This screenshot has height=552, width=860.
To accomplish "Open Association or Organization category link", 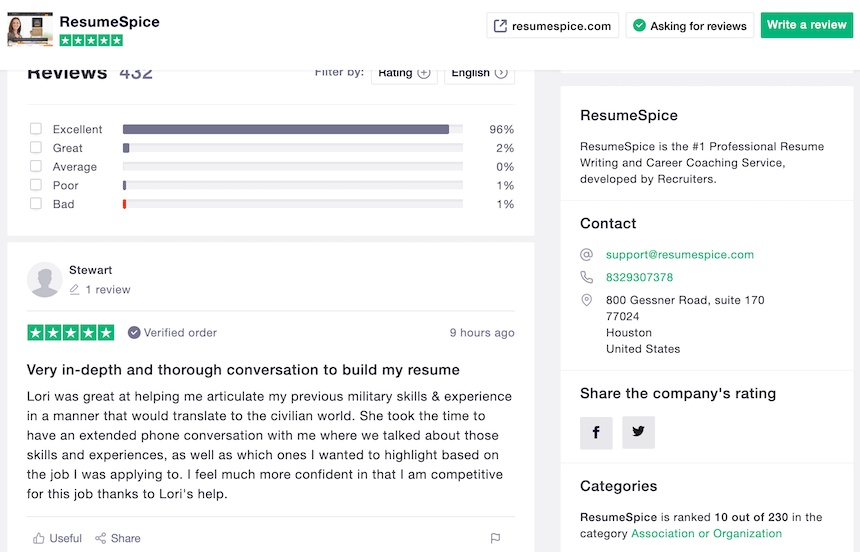I will 706,534.
